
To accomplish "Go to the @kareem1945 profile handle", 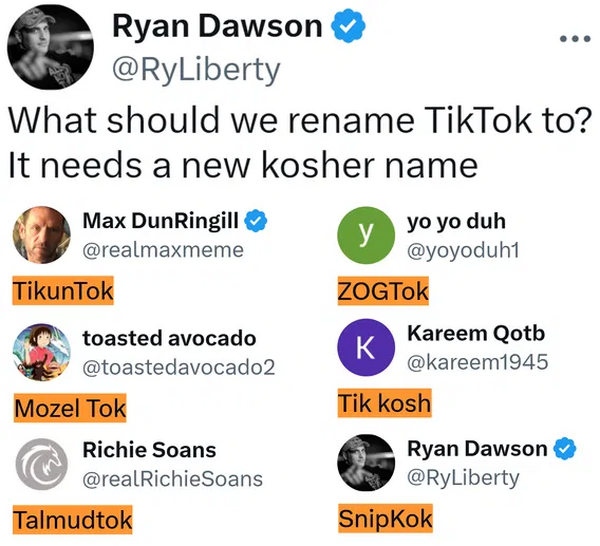I will 478,361.
